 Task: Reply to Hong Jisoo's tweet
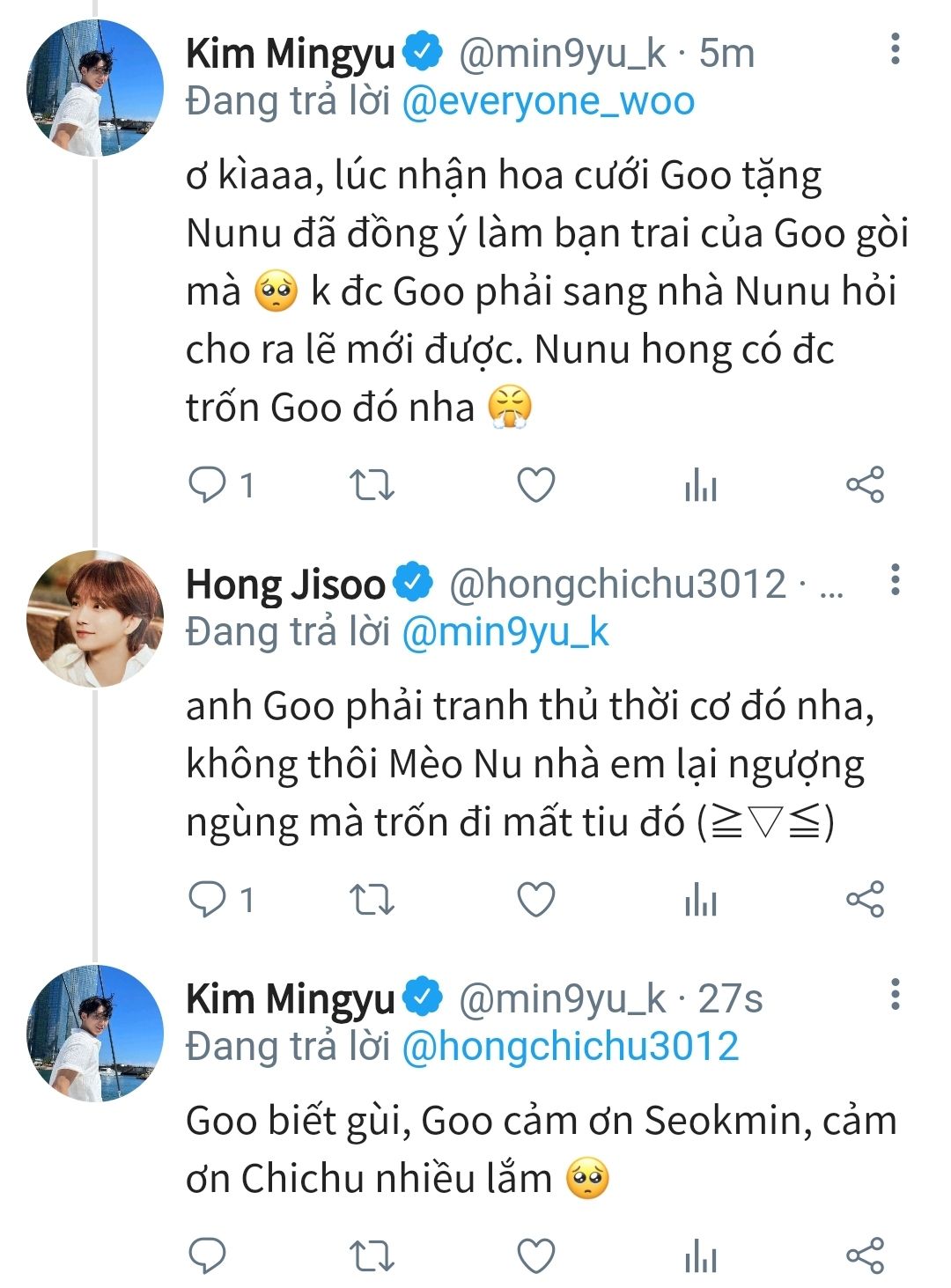coord(208,900)
